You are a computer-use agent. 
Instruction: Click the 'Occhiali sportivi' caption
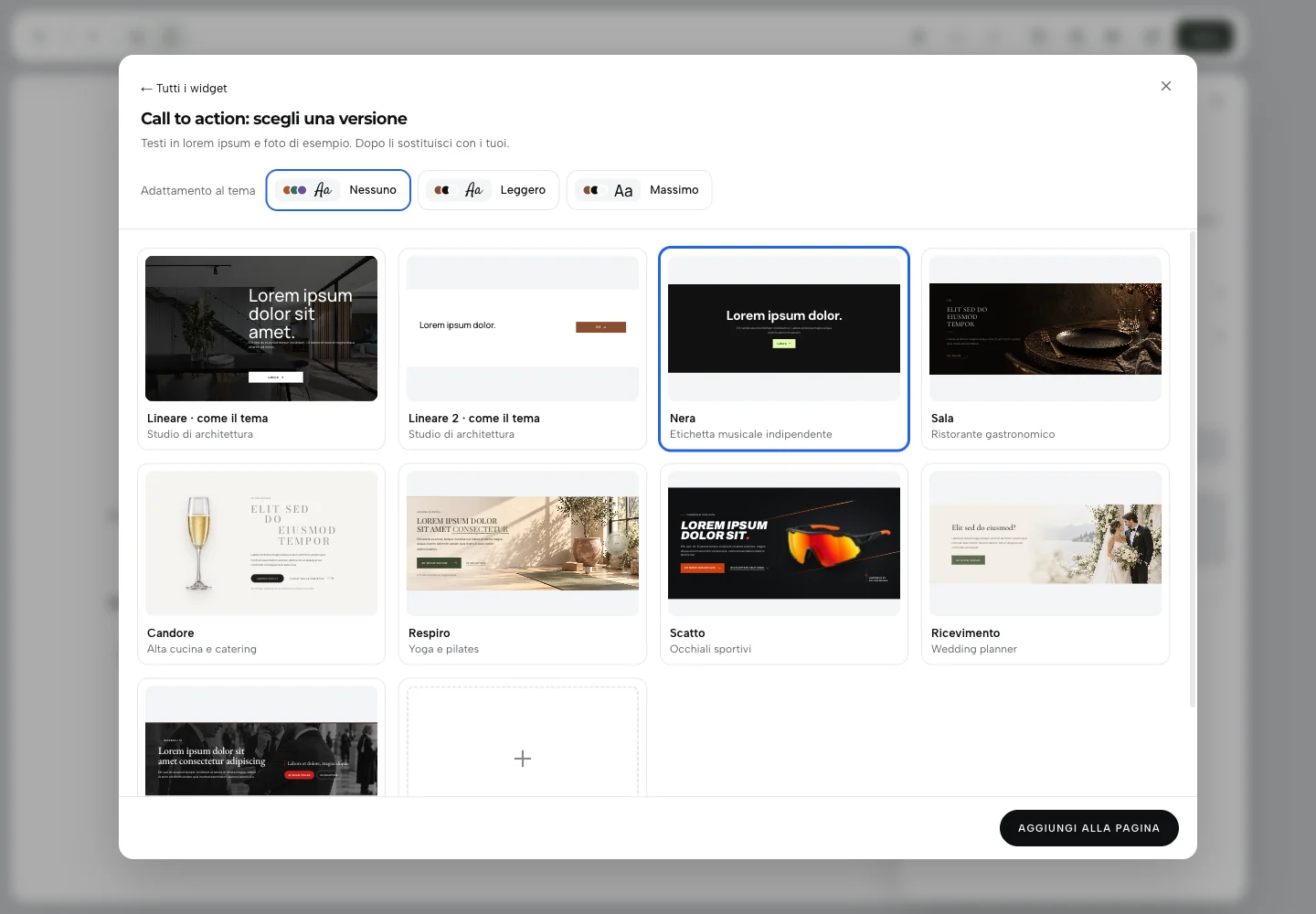[x=710, y=649]
